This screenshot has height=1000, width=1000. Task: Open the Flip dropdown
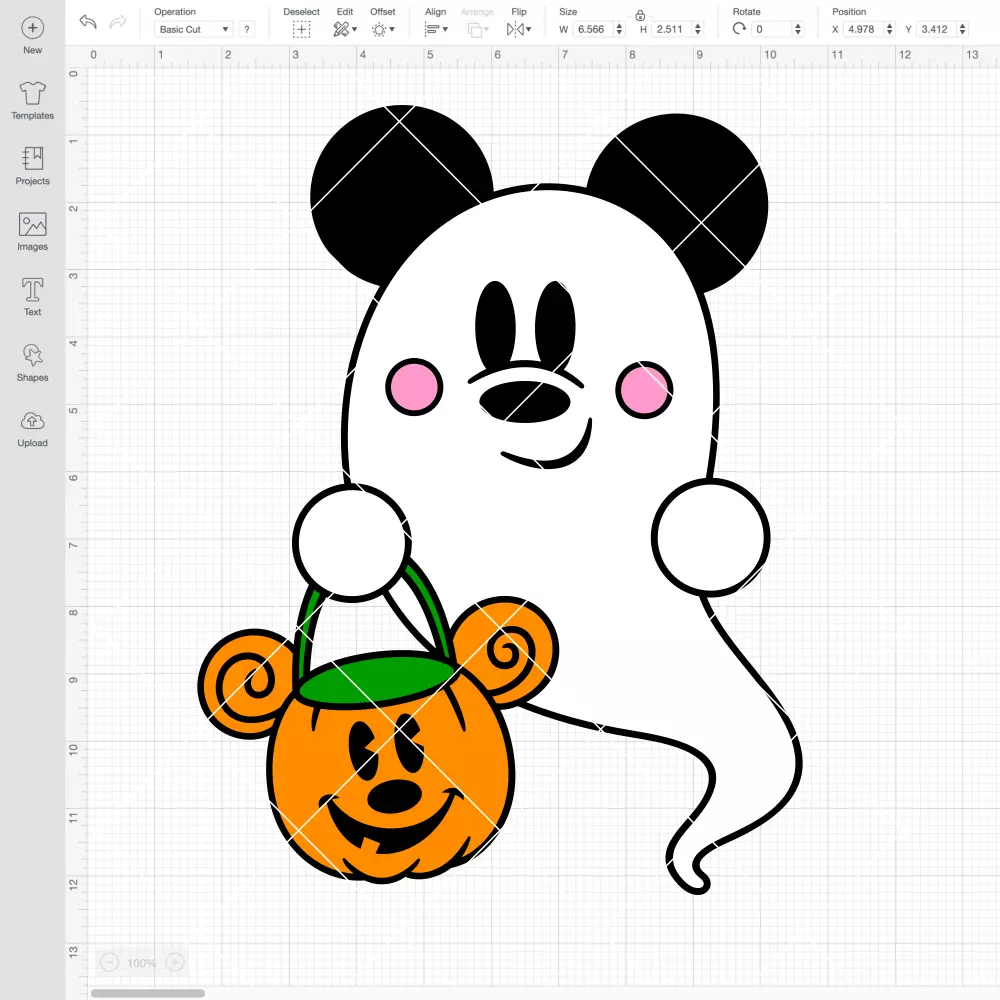click(x=518, y=29)
